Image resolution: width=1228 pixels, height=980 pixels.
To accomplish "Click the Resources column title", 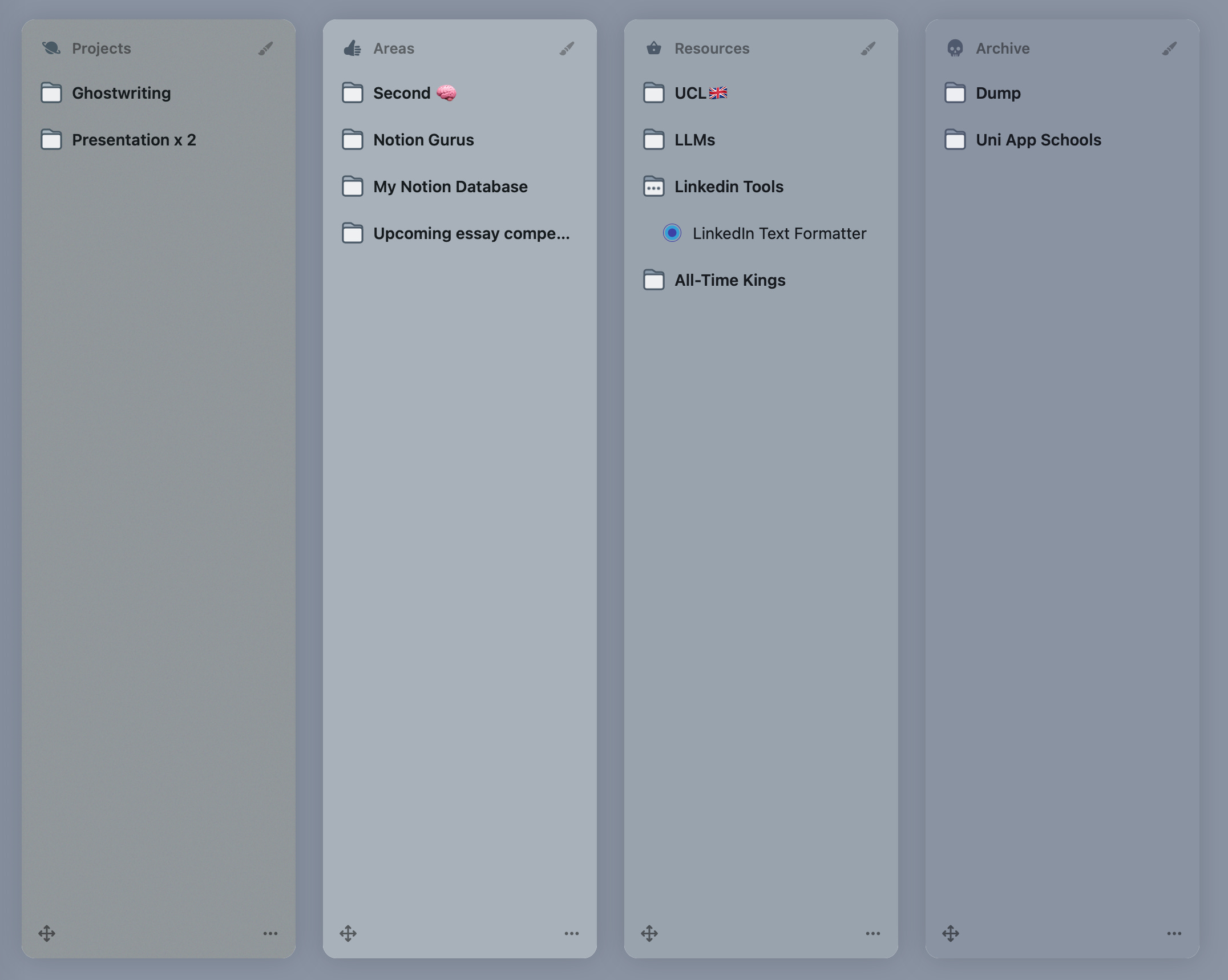I will click(x=712, y=48).
